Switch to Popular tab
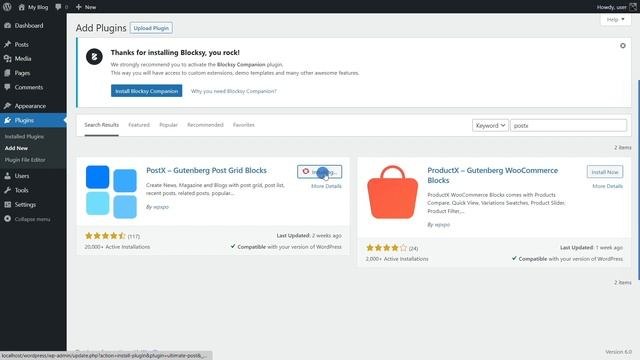 [169, 125]
